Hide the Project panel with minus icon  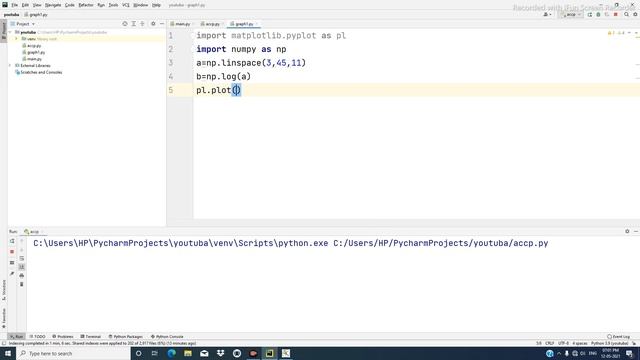click(x=162, y=24)
